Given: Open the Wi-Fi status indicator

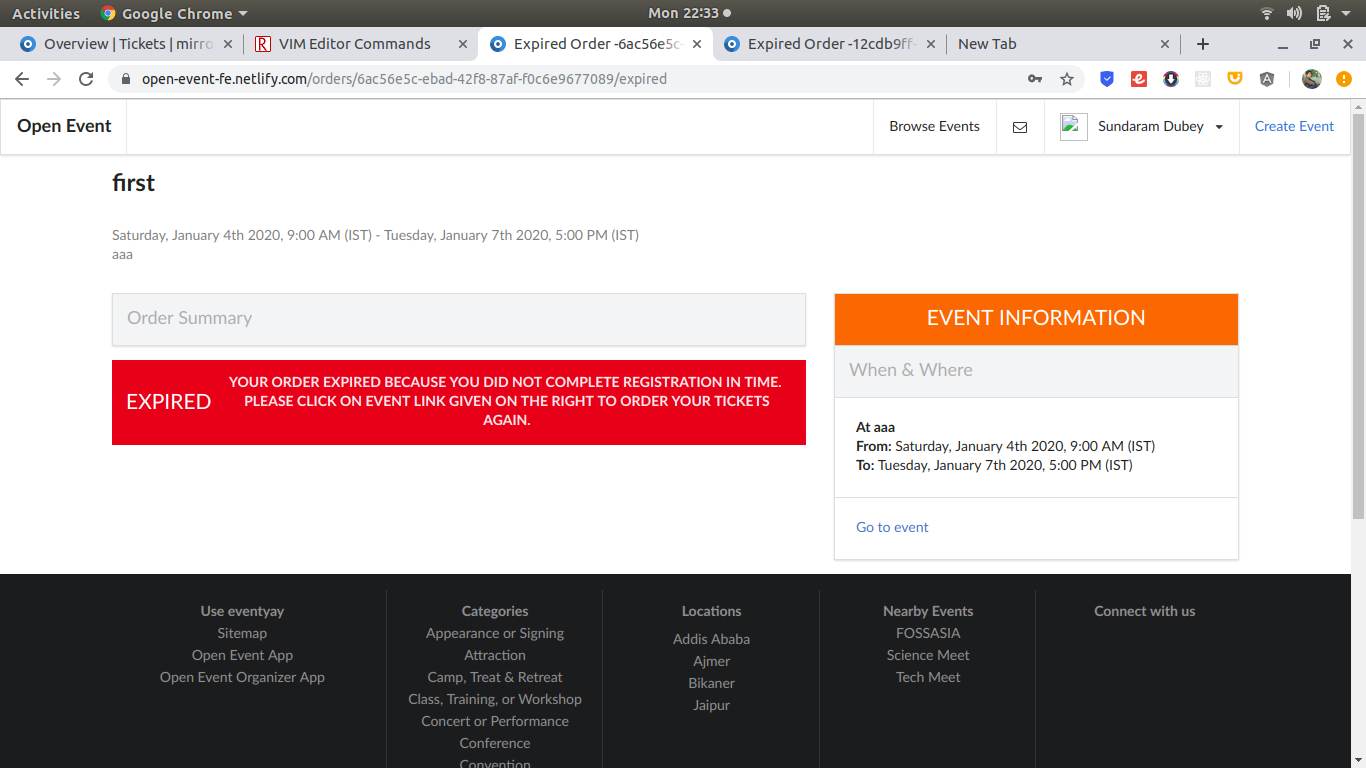Looking at the screenshot, I should [1267, 13].
